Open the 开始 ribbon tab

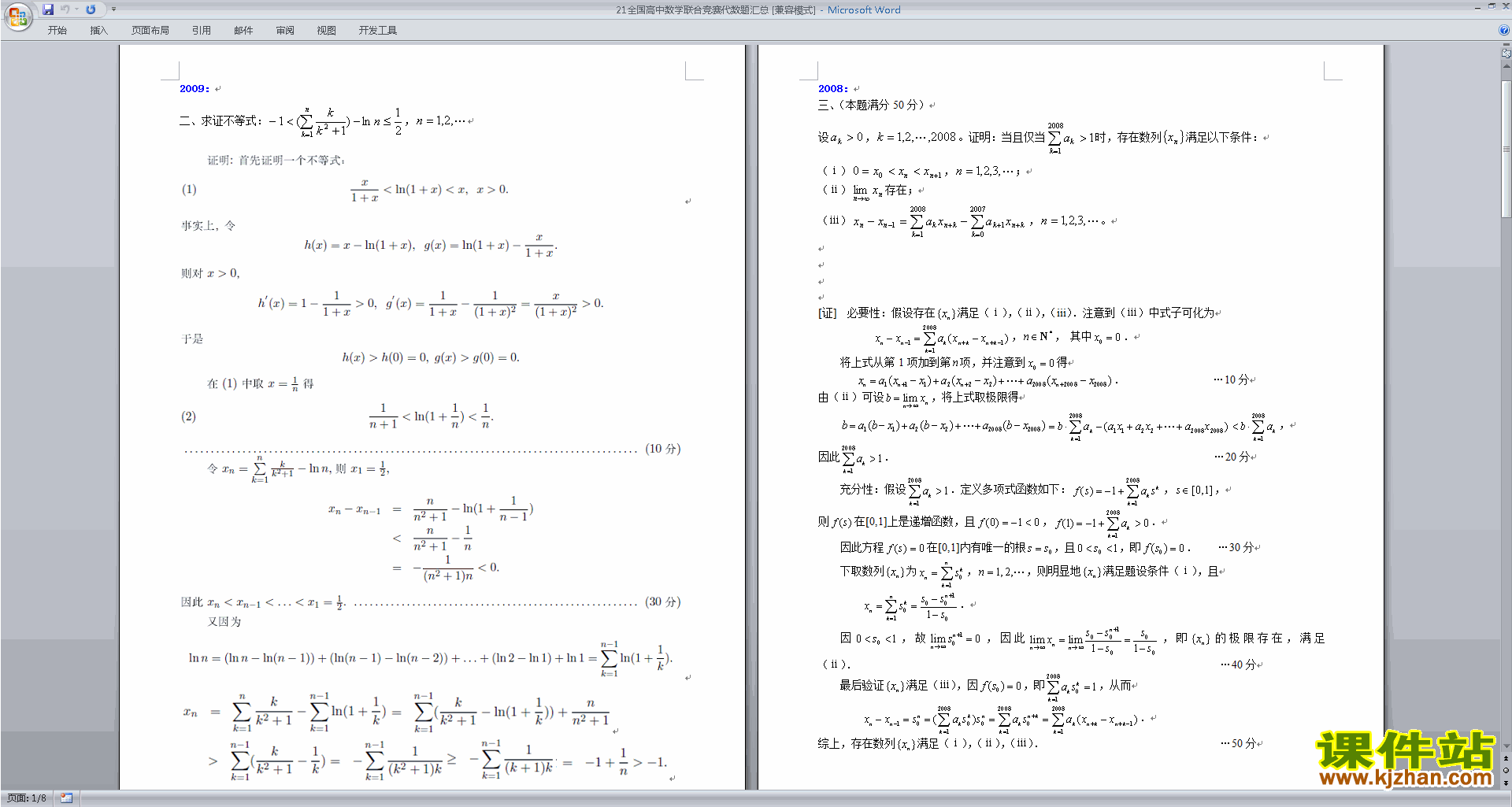click(57, 30)
